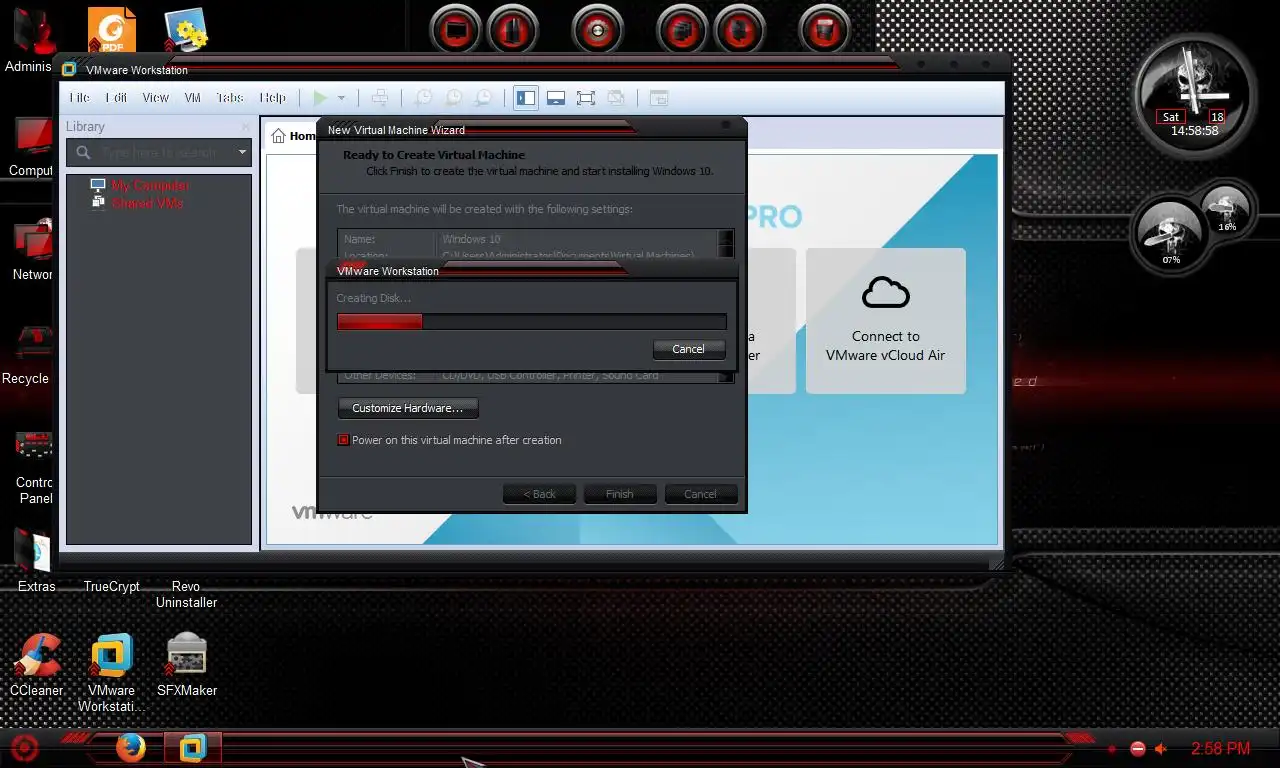Click the Creating Disk progress bar
This screenshot has width=1280, height=768.
(x=531, y=322)
